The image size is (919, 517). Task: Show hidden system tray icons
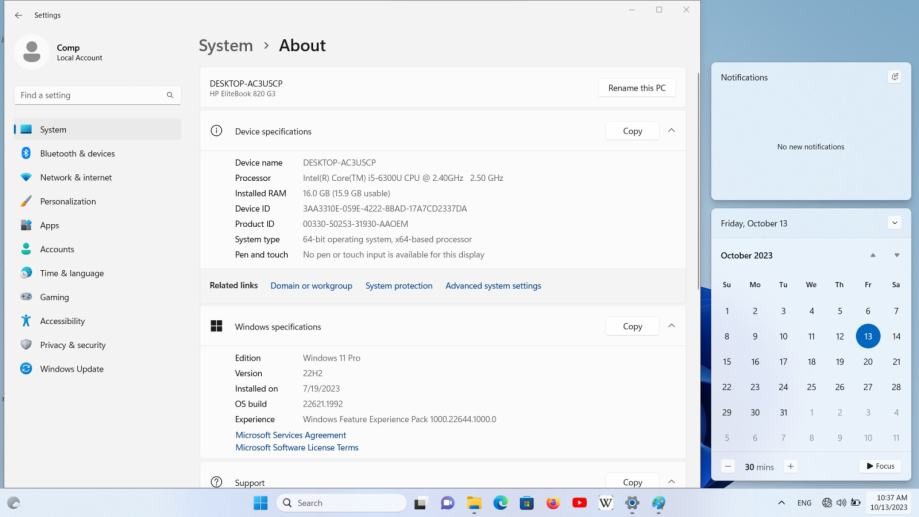pos(781,503)
